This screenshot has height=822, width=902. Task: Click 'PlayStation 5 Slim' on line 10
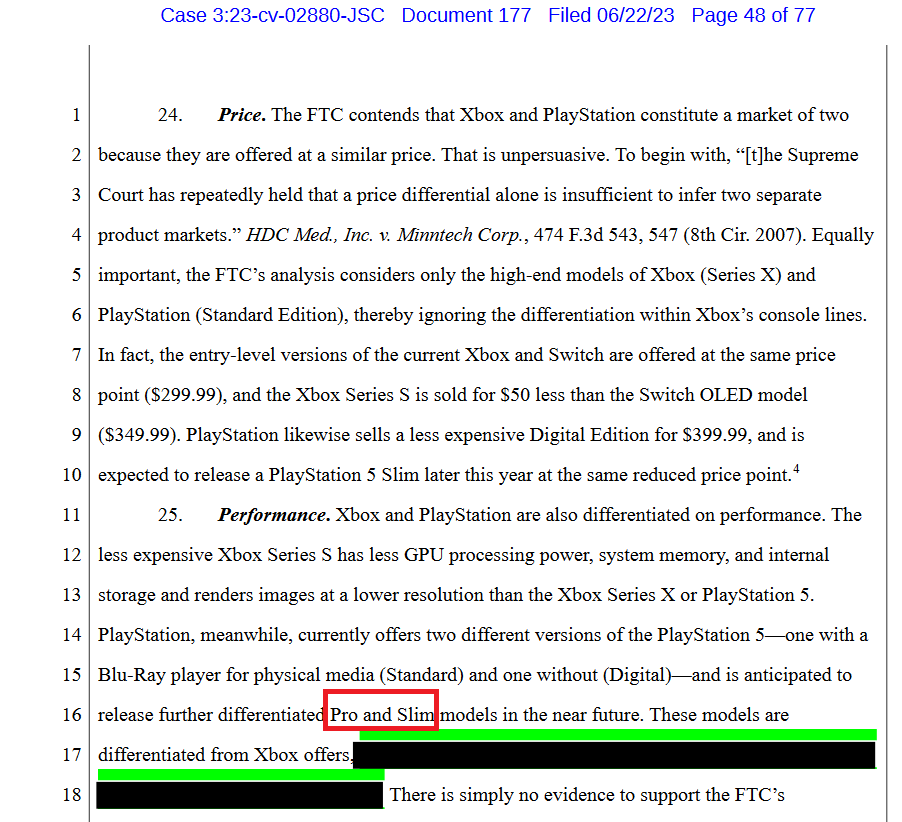[344, 475]
